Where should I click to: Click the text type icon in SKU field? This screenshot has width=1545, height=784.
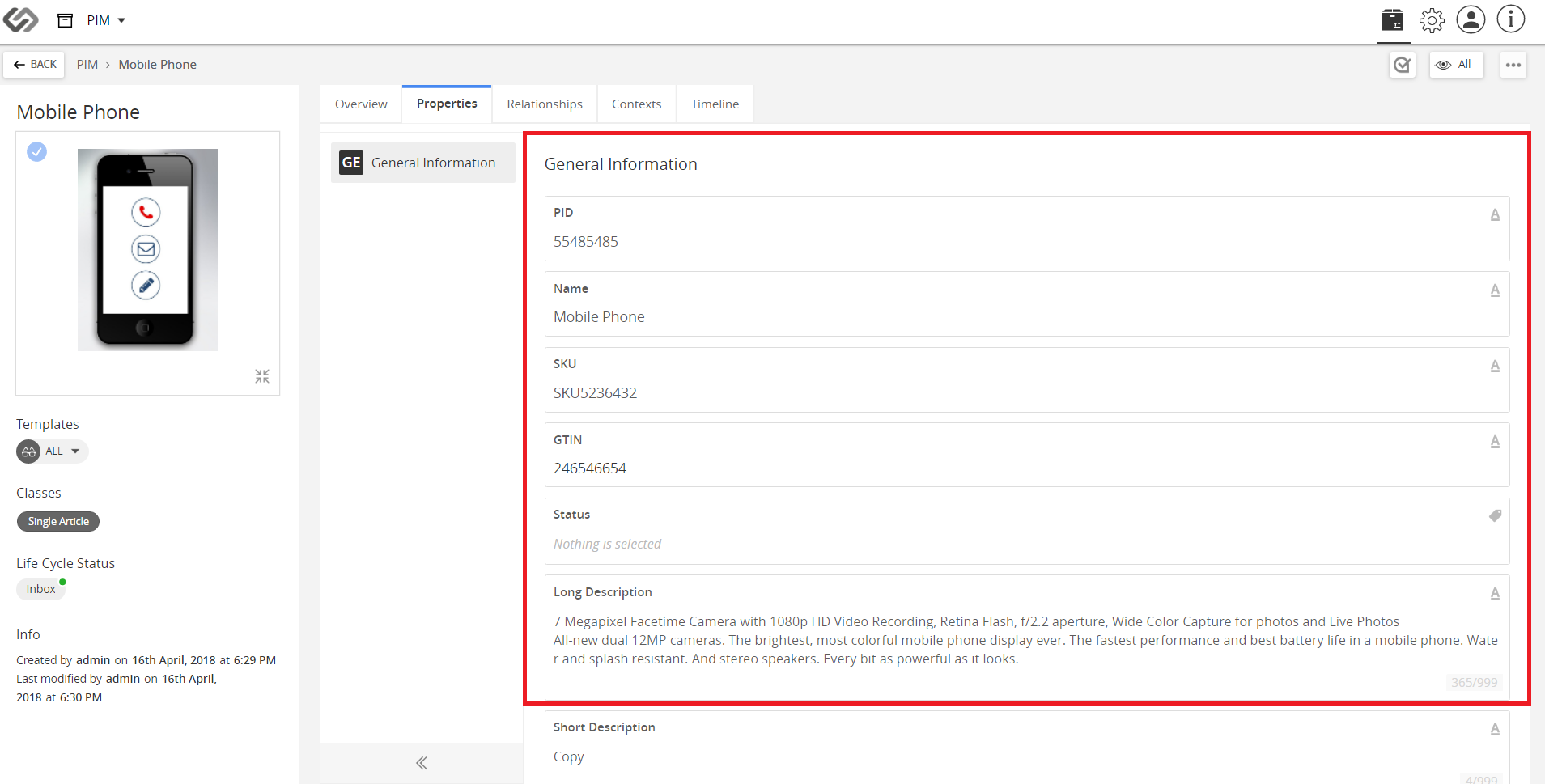tap(1495, 366)
